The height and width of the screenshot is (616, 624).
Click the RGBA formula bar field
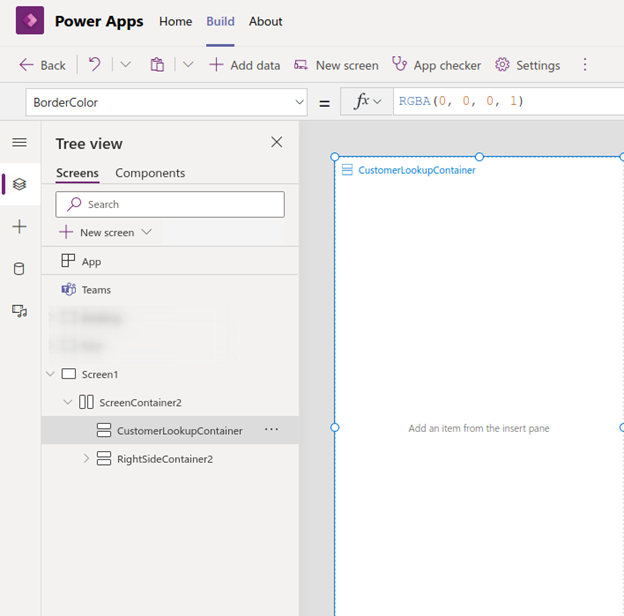pos(509,101)
